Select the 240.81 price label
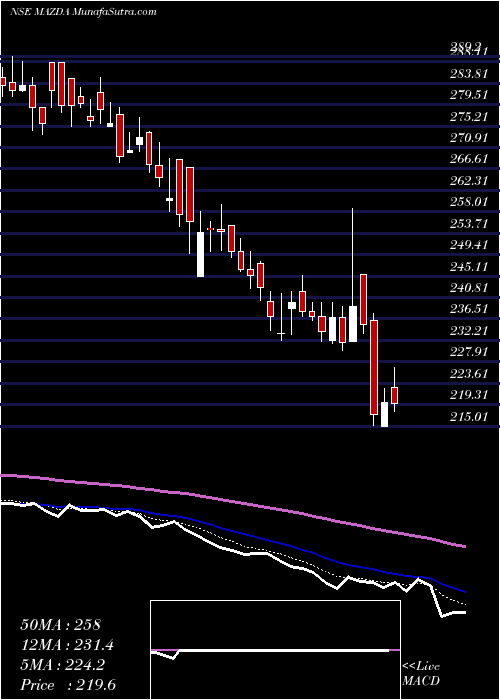 coord(468,288)
